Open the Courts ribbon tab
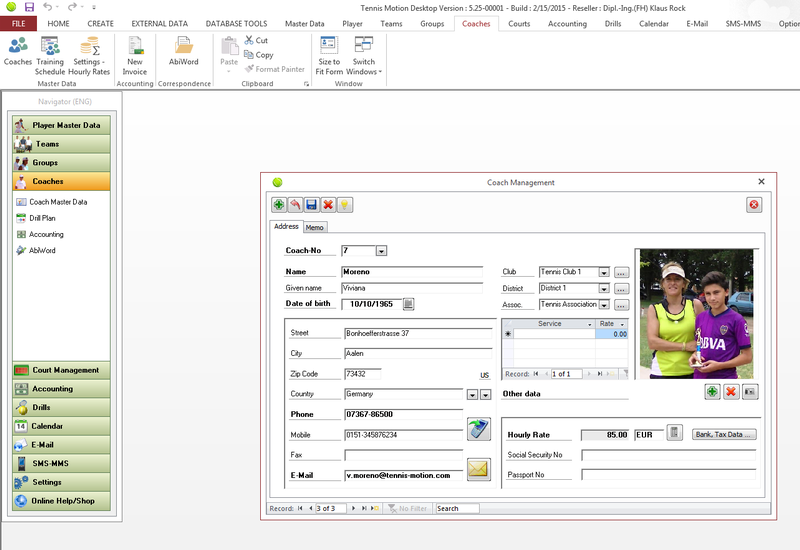 [x=519, y=23]
